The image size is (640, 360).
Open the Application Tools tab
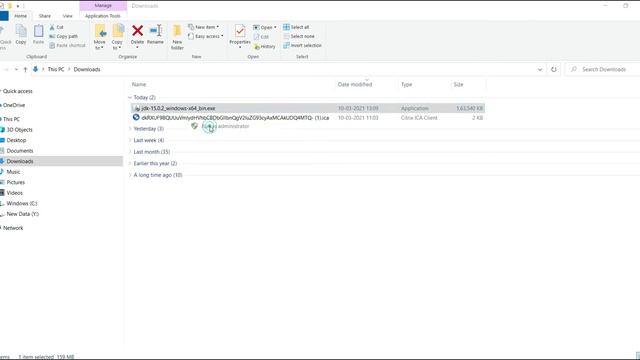pos(103,16)
